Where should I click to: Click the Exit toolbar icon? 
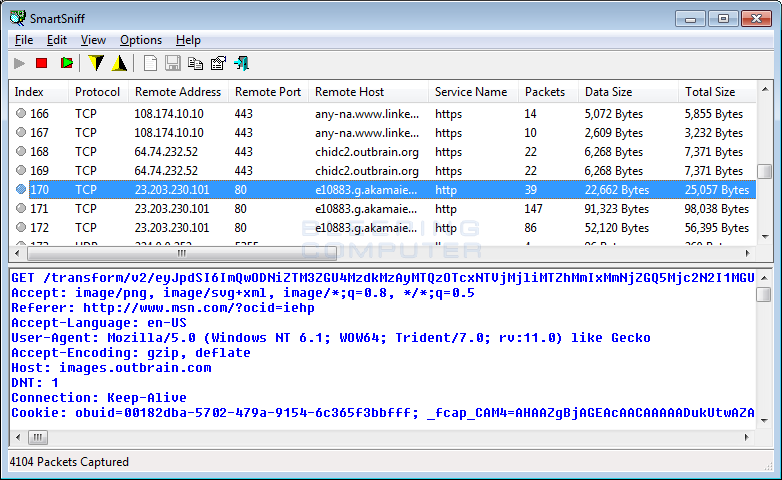pos(242,63)
